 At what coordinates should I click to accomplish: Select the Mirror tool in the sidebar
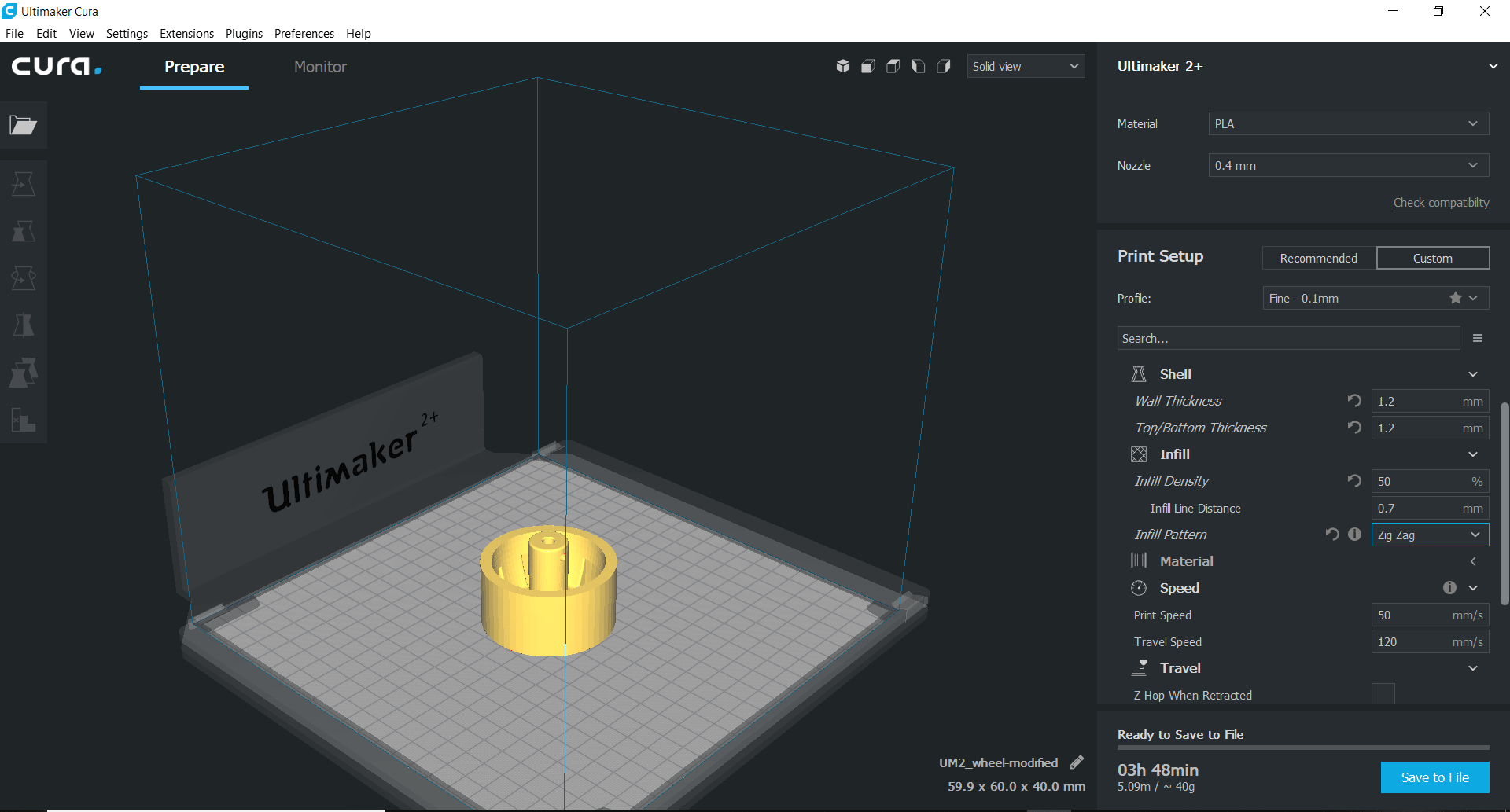24,325
